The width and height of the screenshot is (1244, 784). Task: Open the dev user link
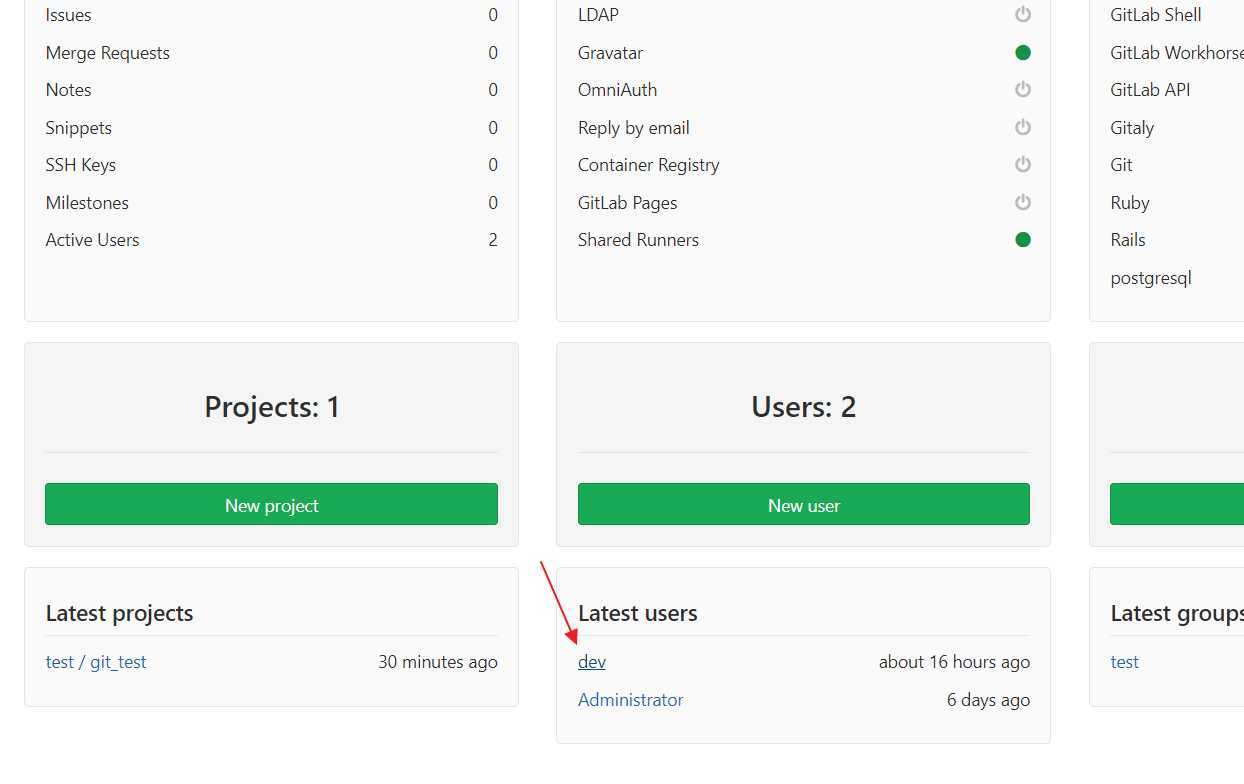pyautogui.click(x=592, y=662)
